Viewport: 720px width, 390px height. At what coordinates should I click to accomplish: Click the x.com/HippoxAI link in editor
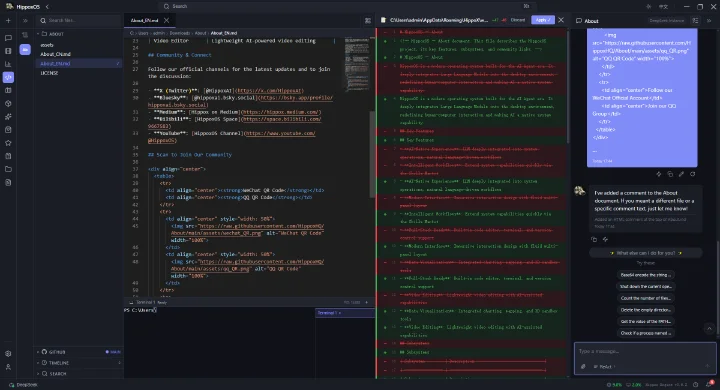pos(270,91)
